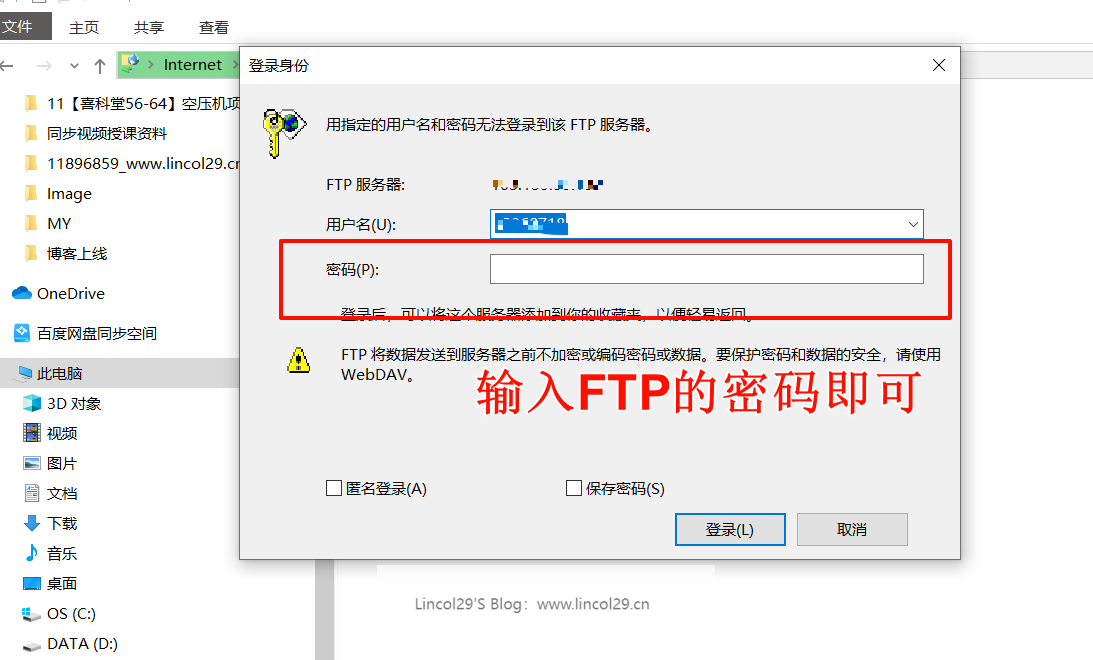Select the 百度网盘同步空间 icon

22,333
